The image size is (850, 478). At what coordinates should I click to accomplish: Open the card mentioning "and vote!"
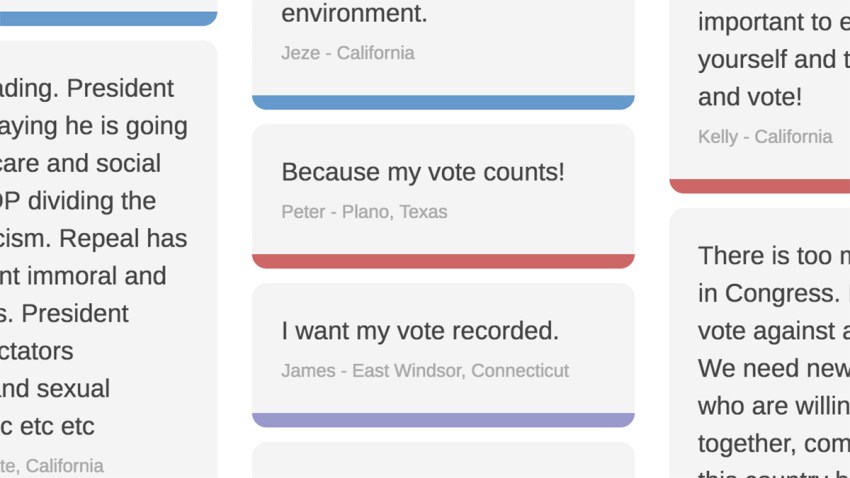(759, 89)
